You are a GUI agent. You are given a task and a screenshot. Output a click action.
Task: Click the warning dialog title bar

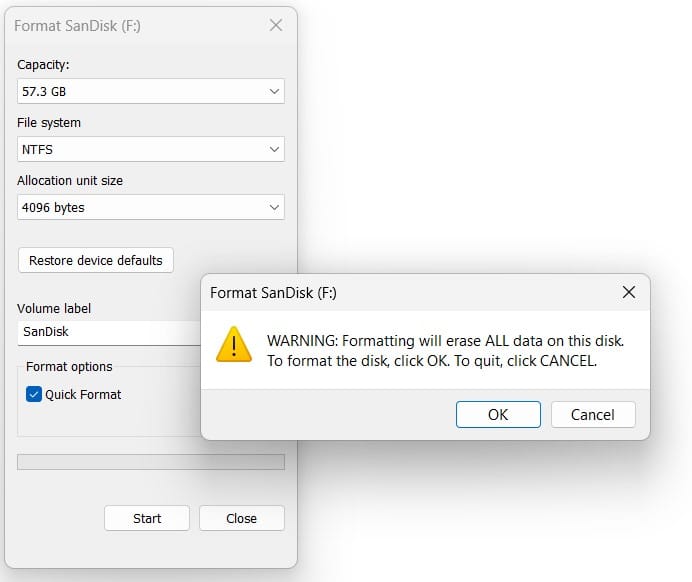click(x=400, y=293)
